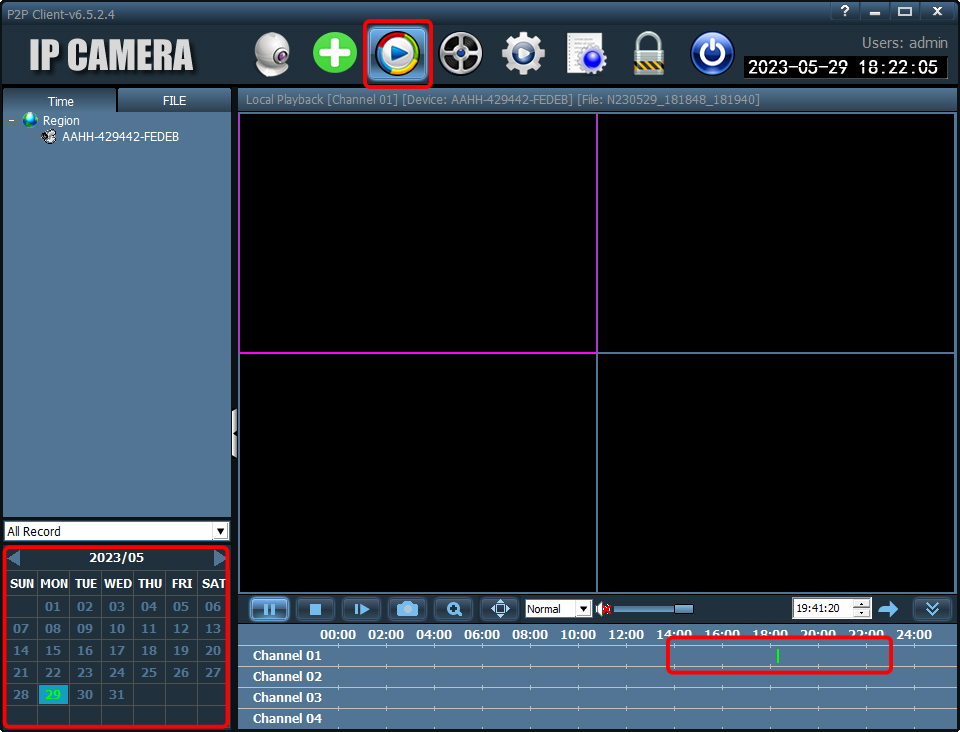
Task: Go to next month in calendar
Action: click(x=219, y=558)
